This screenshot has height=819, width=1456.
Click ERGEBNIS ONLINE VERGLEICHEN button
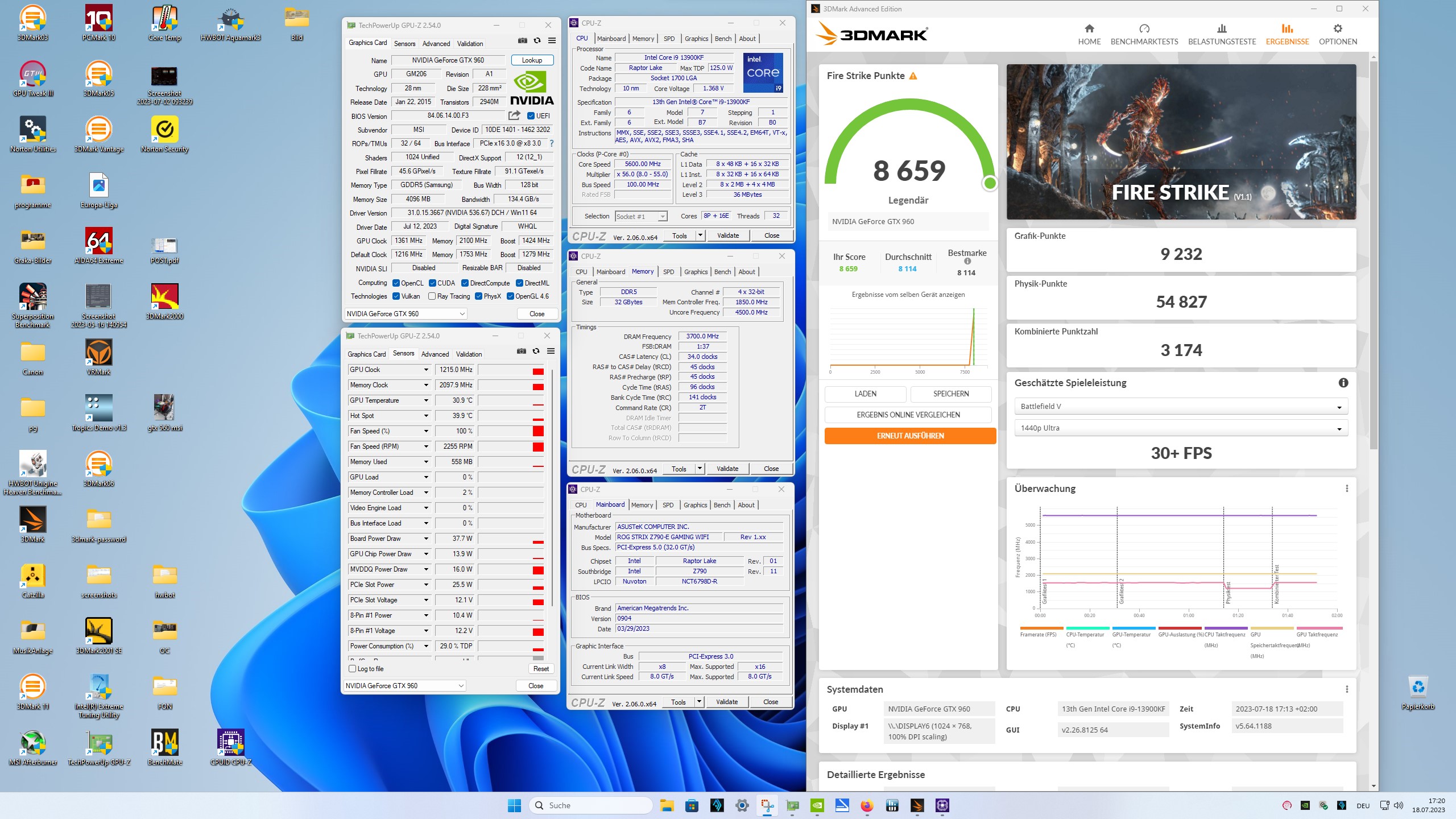tap(908, 415)
